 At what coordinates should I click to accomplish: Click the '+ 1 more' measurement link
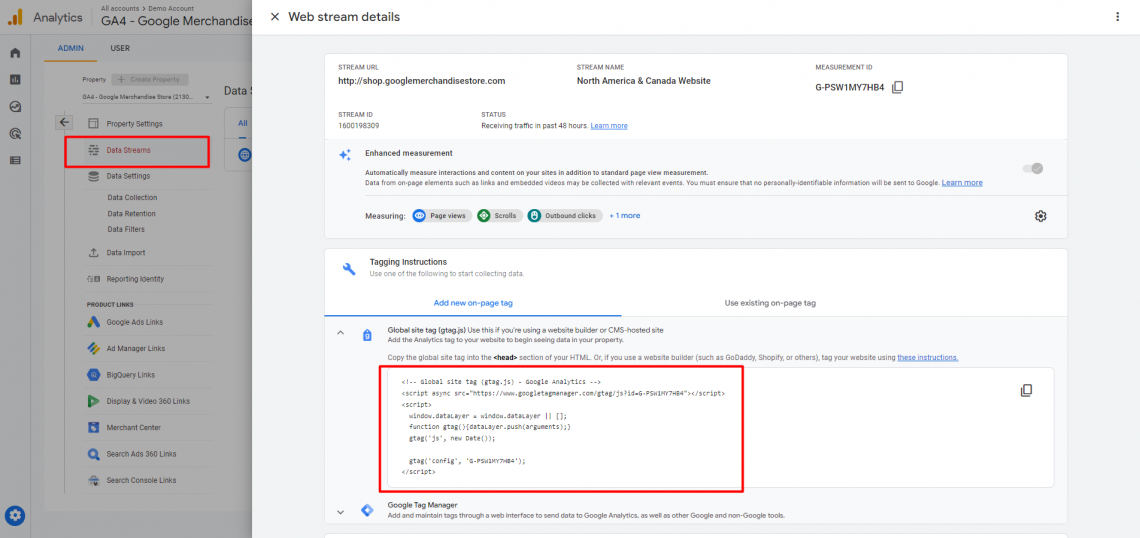tap(624, 216)
